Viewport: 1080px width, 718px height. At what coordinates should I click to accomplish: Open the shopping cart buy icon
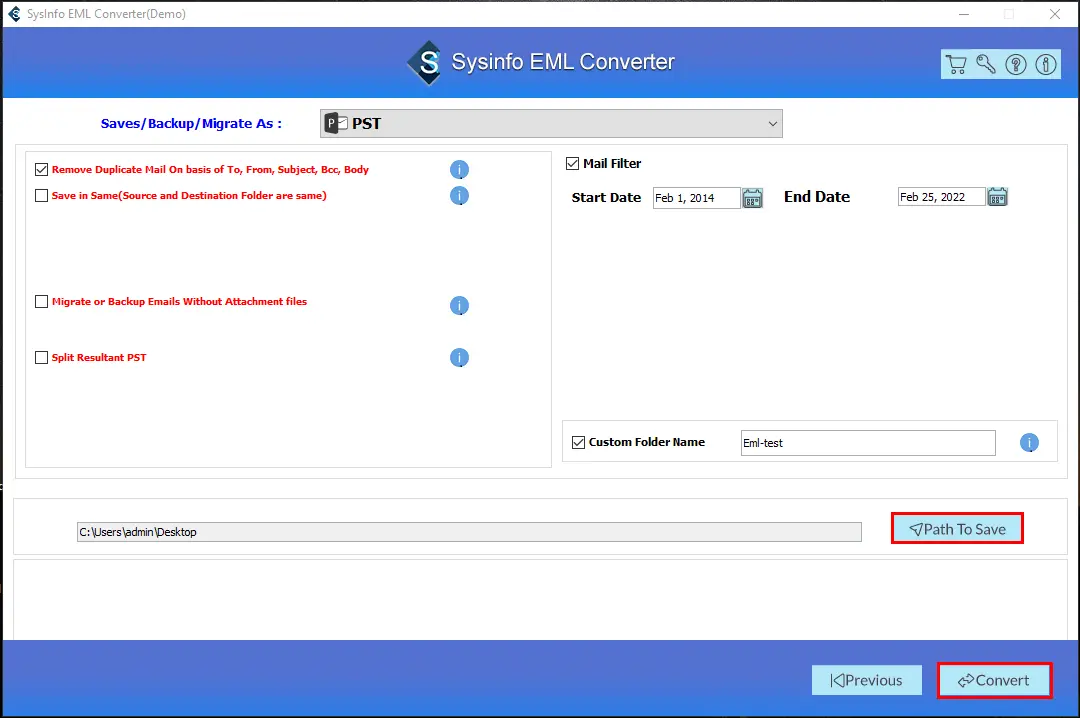(x=956, y=65)
